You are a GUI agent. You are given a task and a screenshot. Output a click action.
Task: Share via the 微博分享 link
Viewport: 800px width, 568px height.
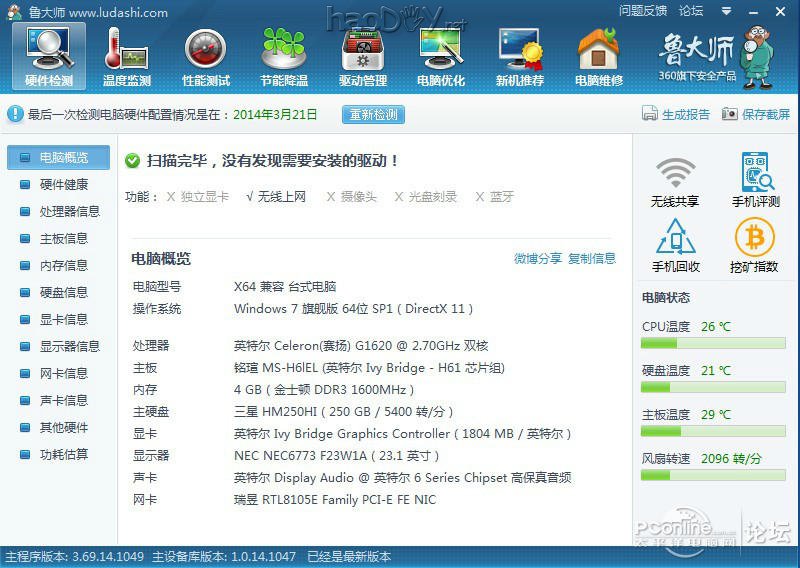click(x=538, y=259)
